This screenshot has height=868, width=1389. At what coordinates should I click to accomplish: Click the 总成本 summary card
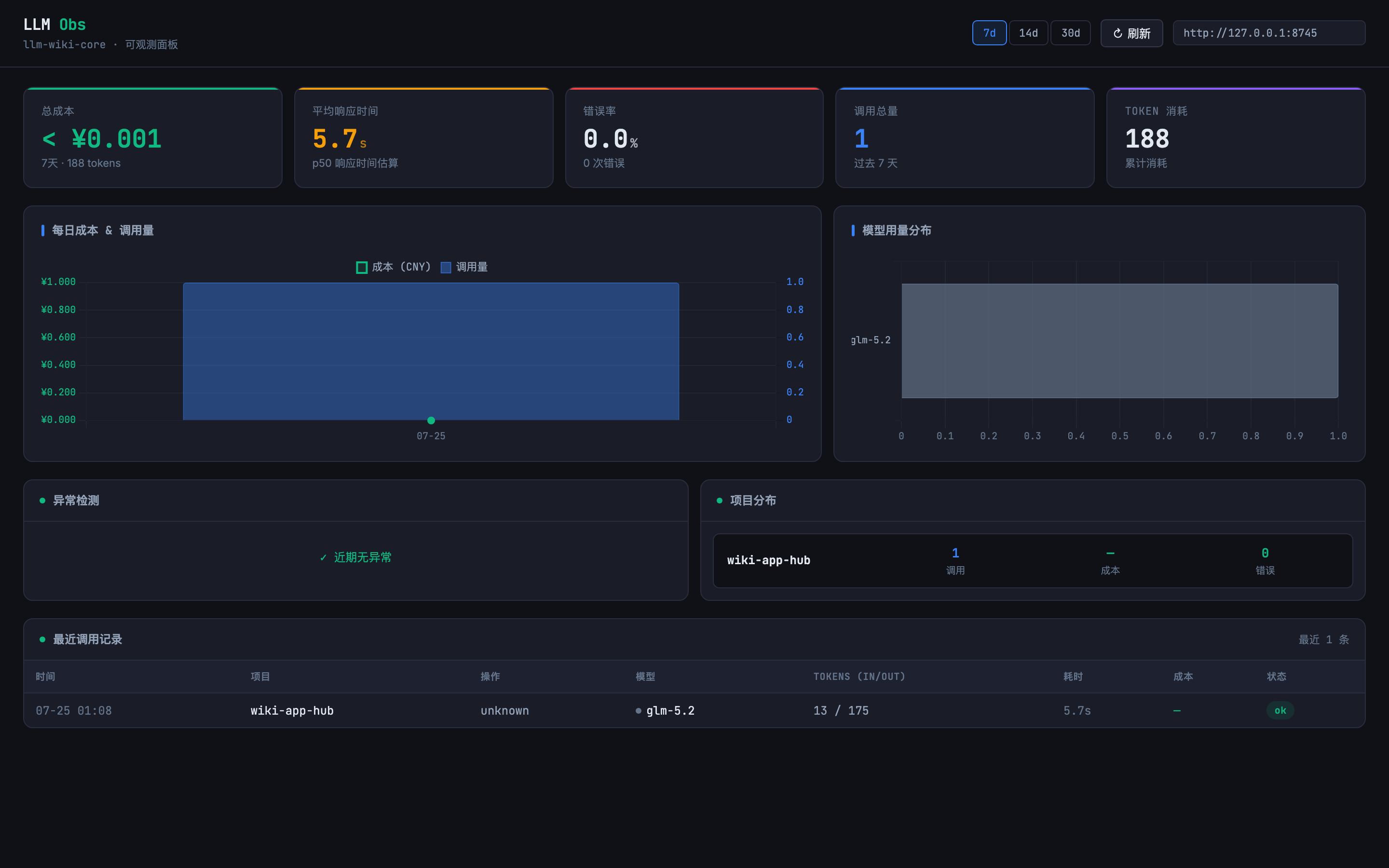click(153, 138)
